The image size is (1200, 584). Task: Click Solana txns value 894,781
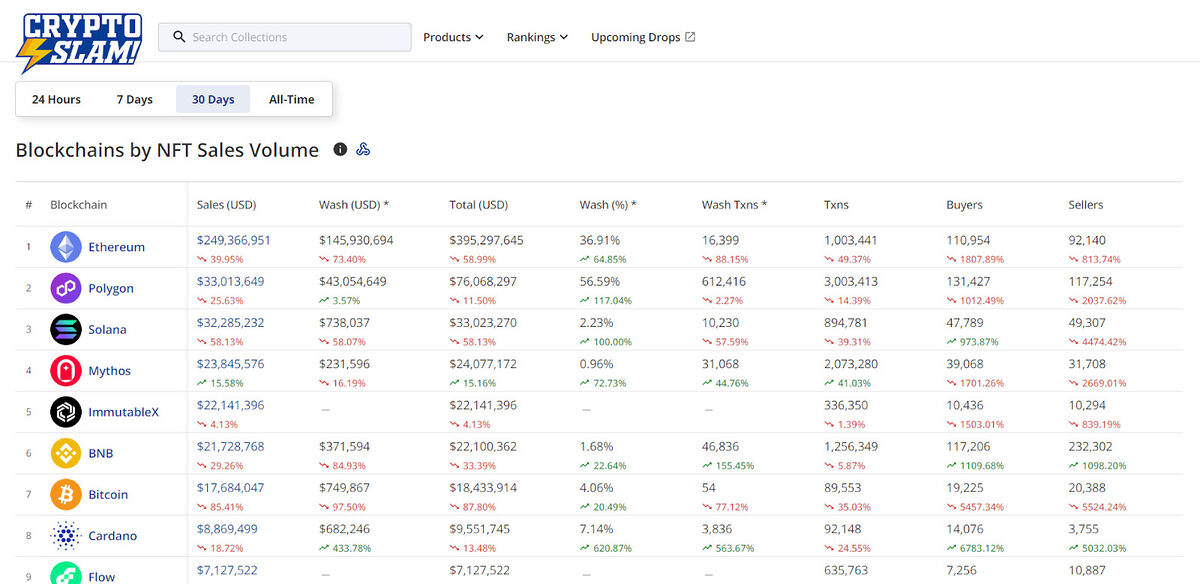846,323
